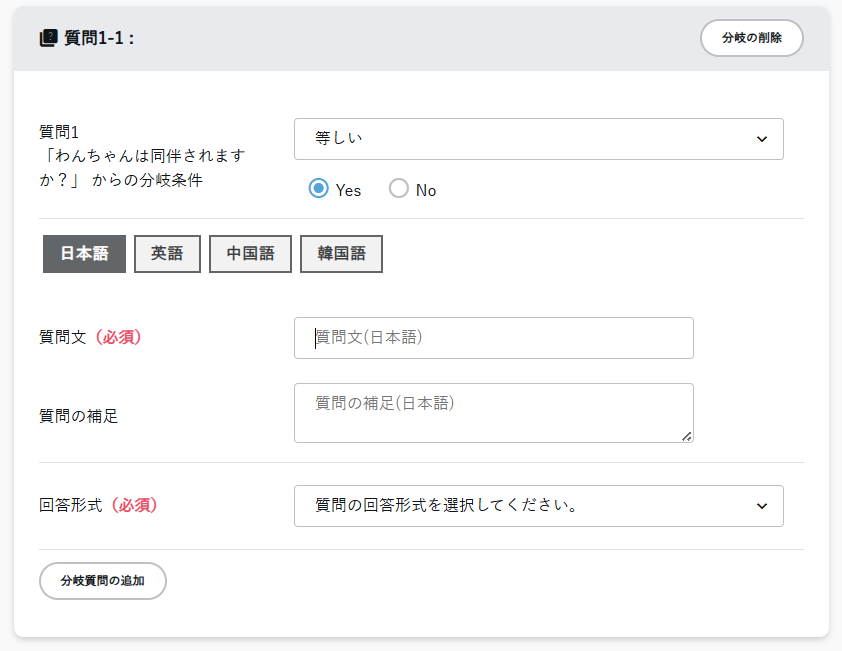Viewport: 842px width, 651px height.
Task: Switch to the 日本語 language tab
Action: [84, 254]
